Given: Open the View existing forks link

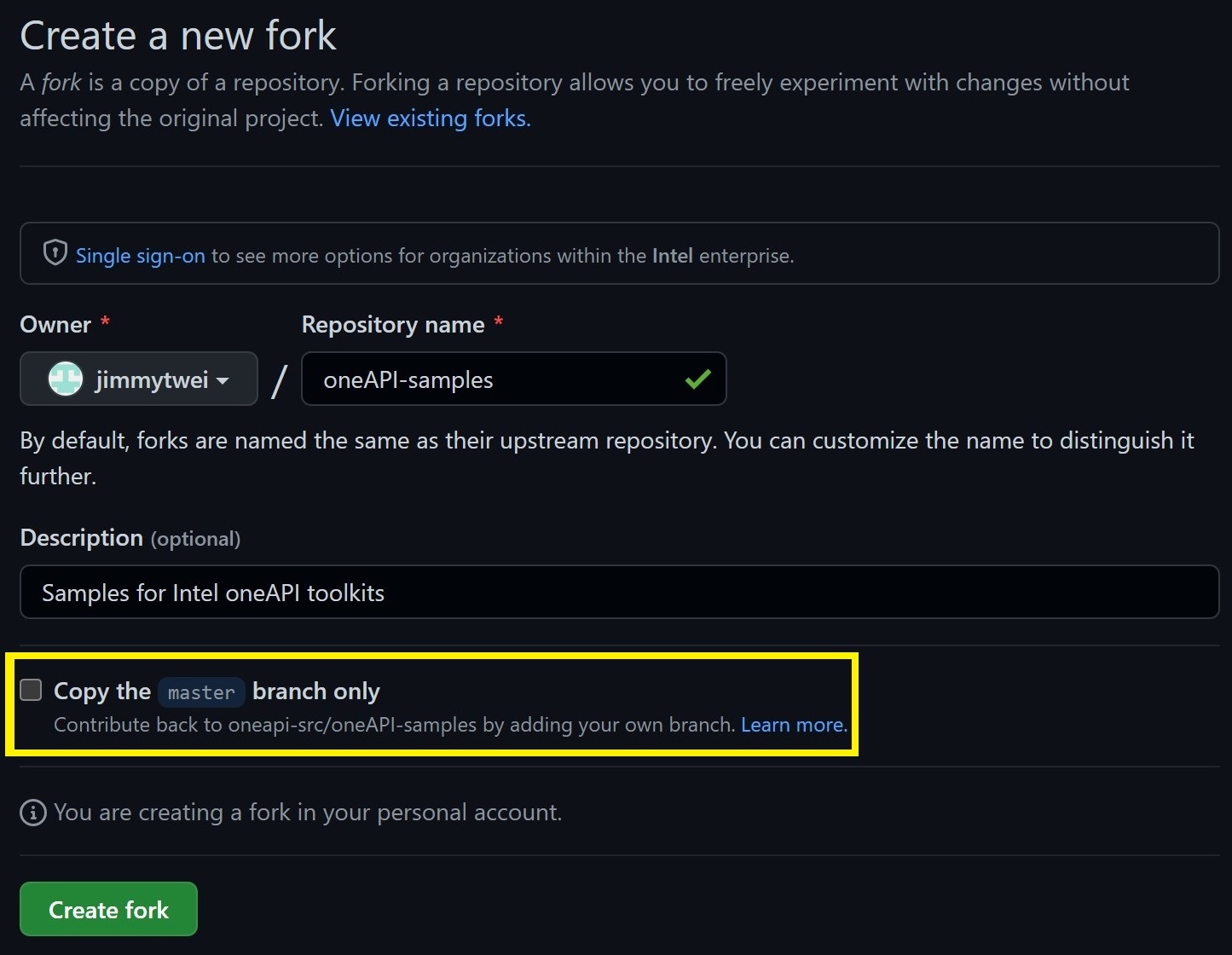Looking at the screenshot, I should click(431, 118).
